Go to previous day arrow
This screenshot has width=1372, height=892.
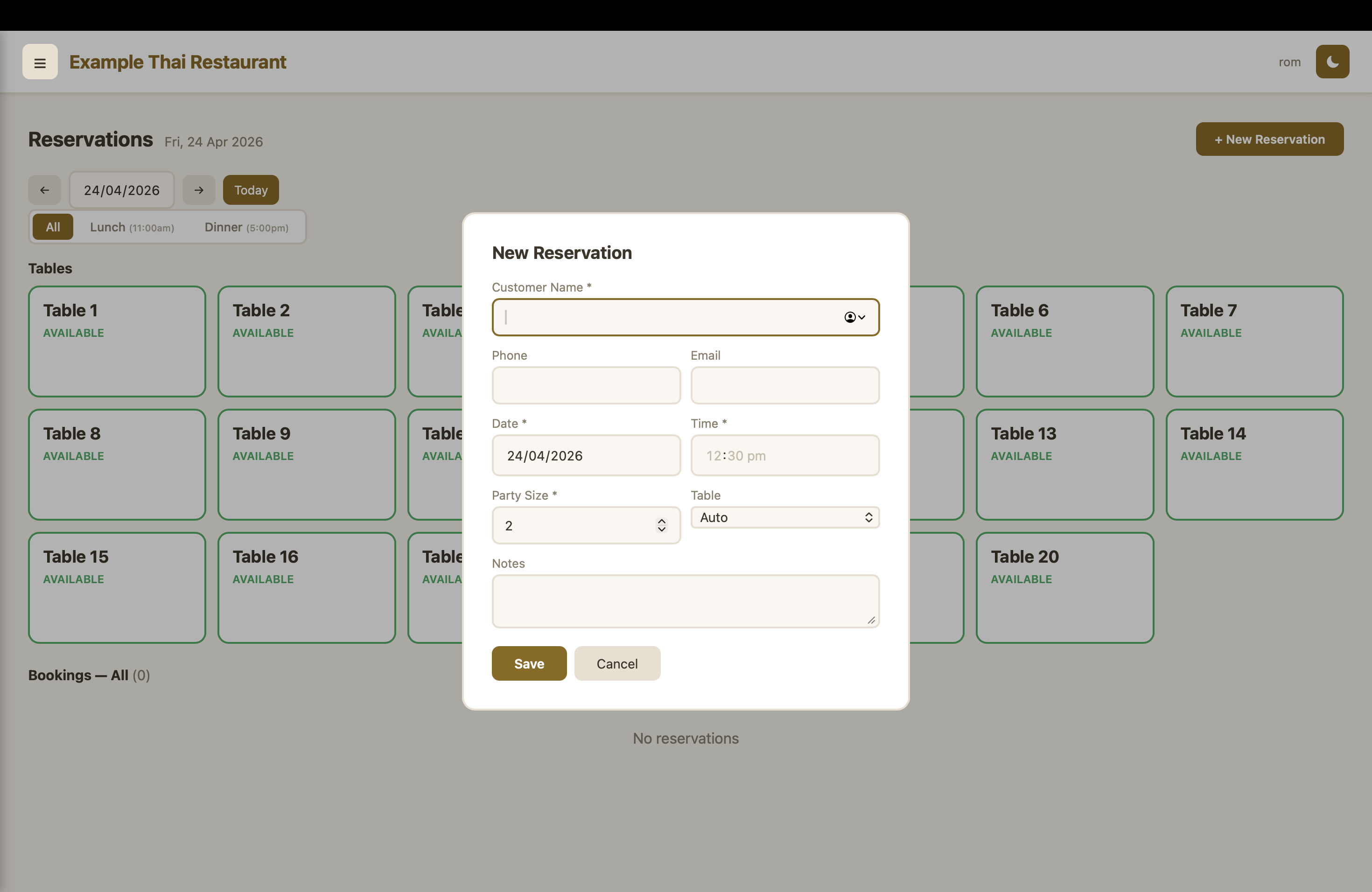pos(44,190)
